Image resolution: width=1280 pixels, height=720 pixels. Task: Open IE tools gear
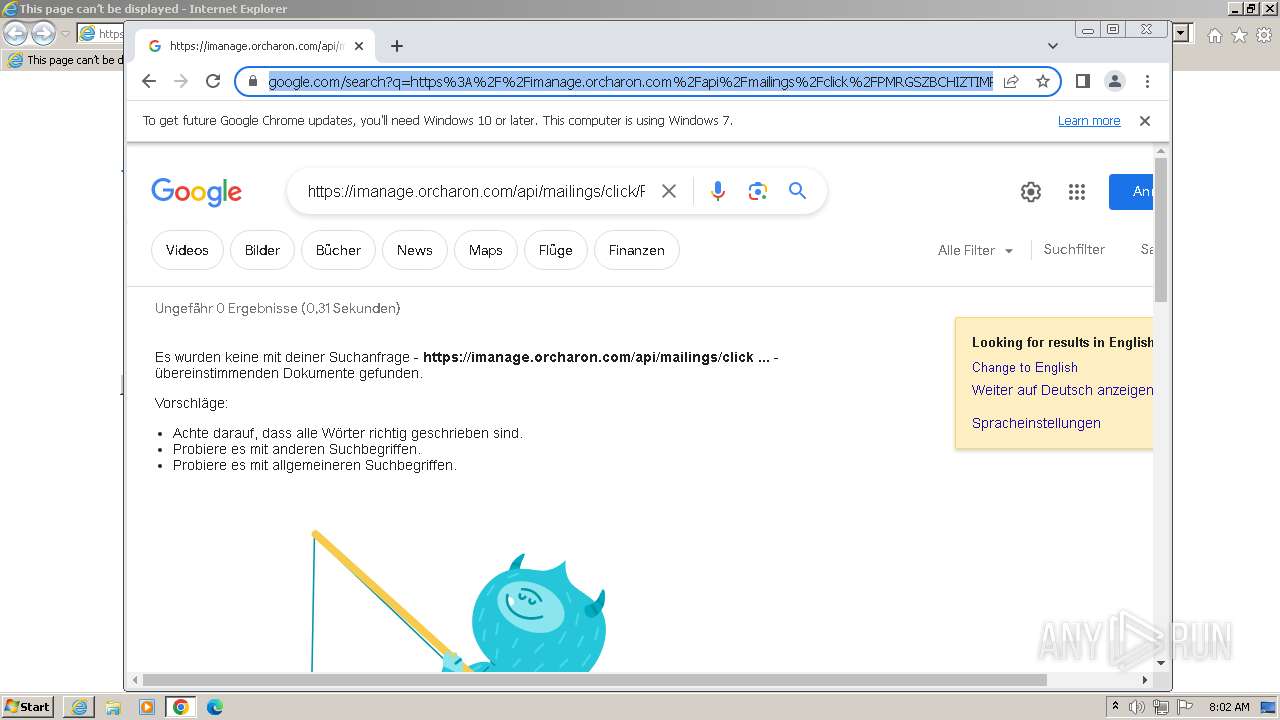point(1264,35)
